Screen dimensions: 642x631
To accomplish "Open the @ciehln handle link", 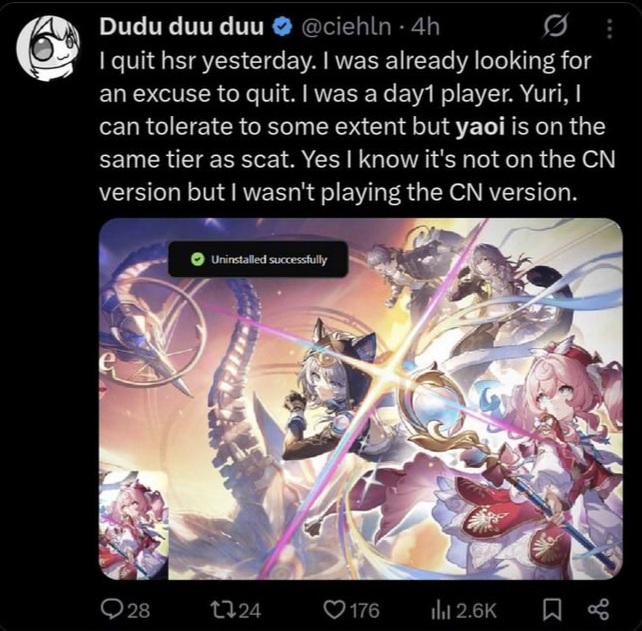I will click(346, 27).
